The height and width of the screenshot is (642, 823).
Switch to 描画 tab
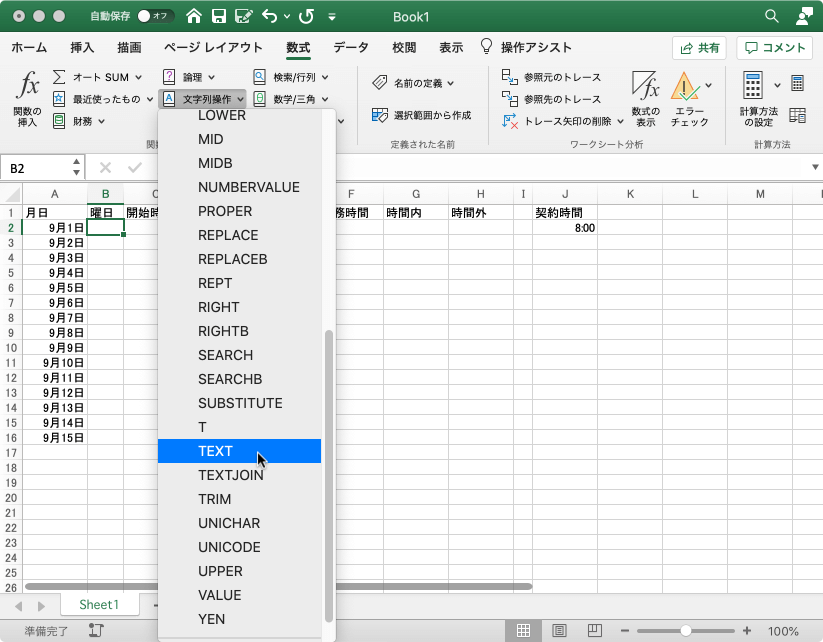point(129,48)
